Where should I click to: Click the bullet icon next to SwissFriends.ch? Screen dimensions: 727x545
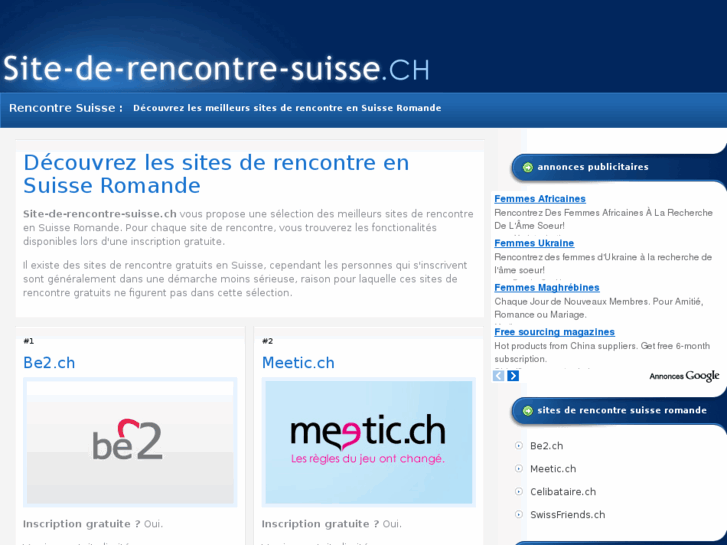click(x=519, y=514)
